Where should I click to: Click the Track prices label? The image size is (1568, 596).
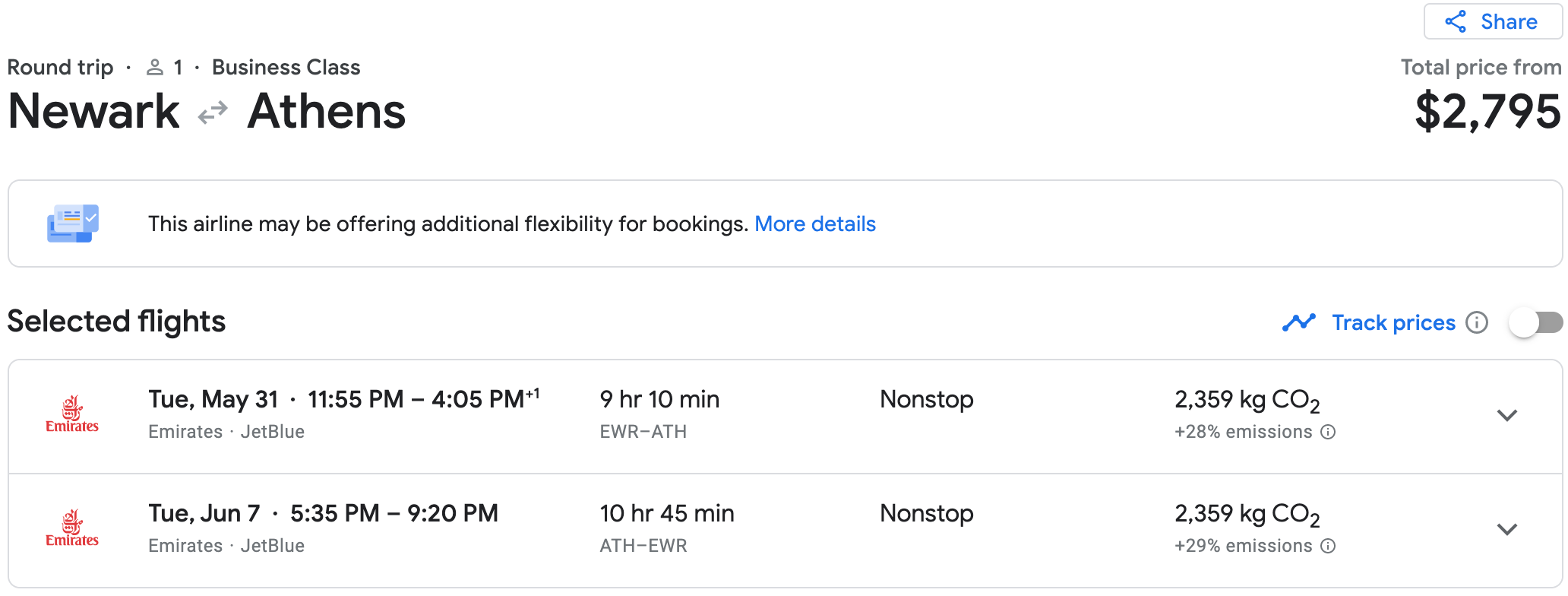coord(1393,322)
